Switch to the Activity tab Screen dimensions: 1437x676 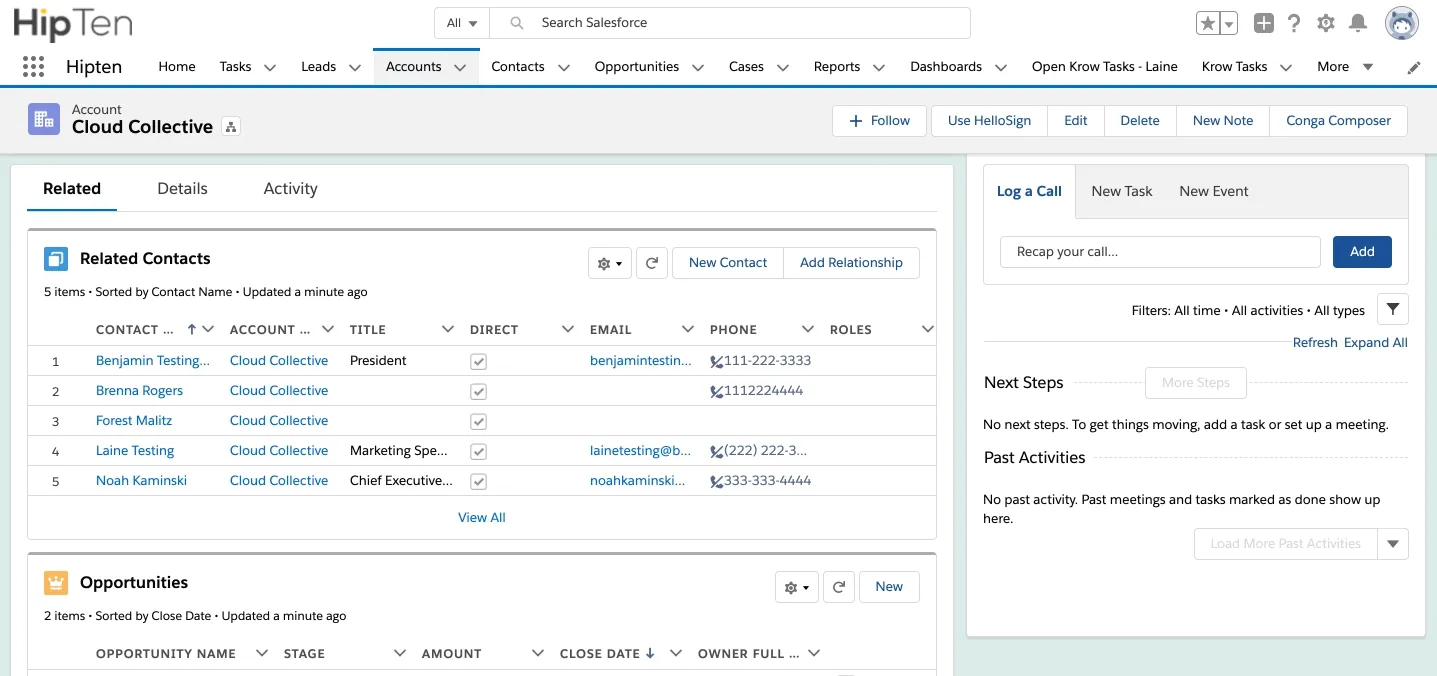[290, 189]
